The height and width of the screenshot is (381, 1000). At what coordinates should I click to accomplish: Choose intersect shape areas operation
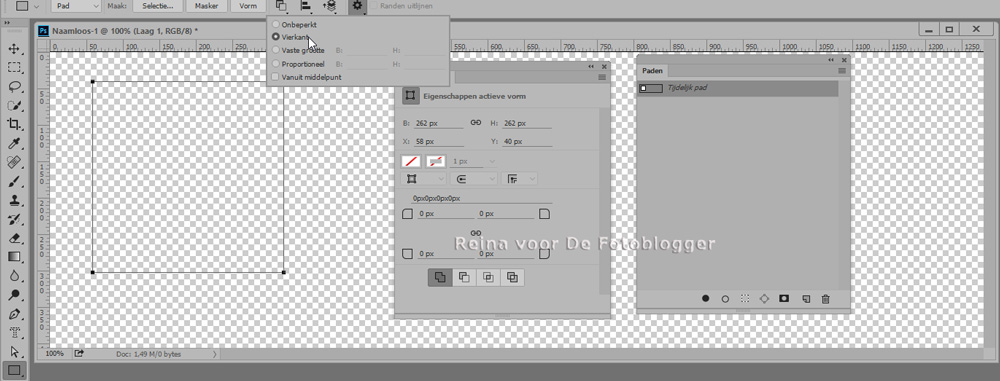(x=489, y=277)
